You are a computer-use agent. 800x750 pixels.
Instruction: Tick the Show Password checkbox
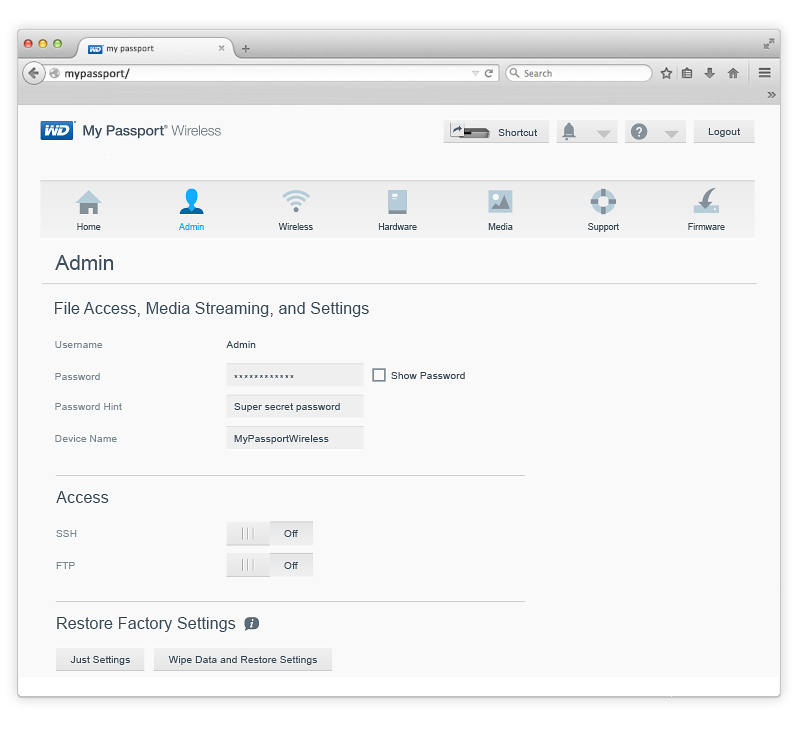(379, 376)
